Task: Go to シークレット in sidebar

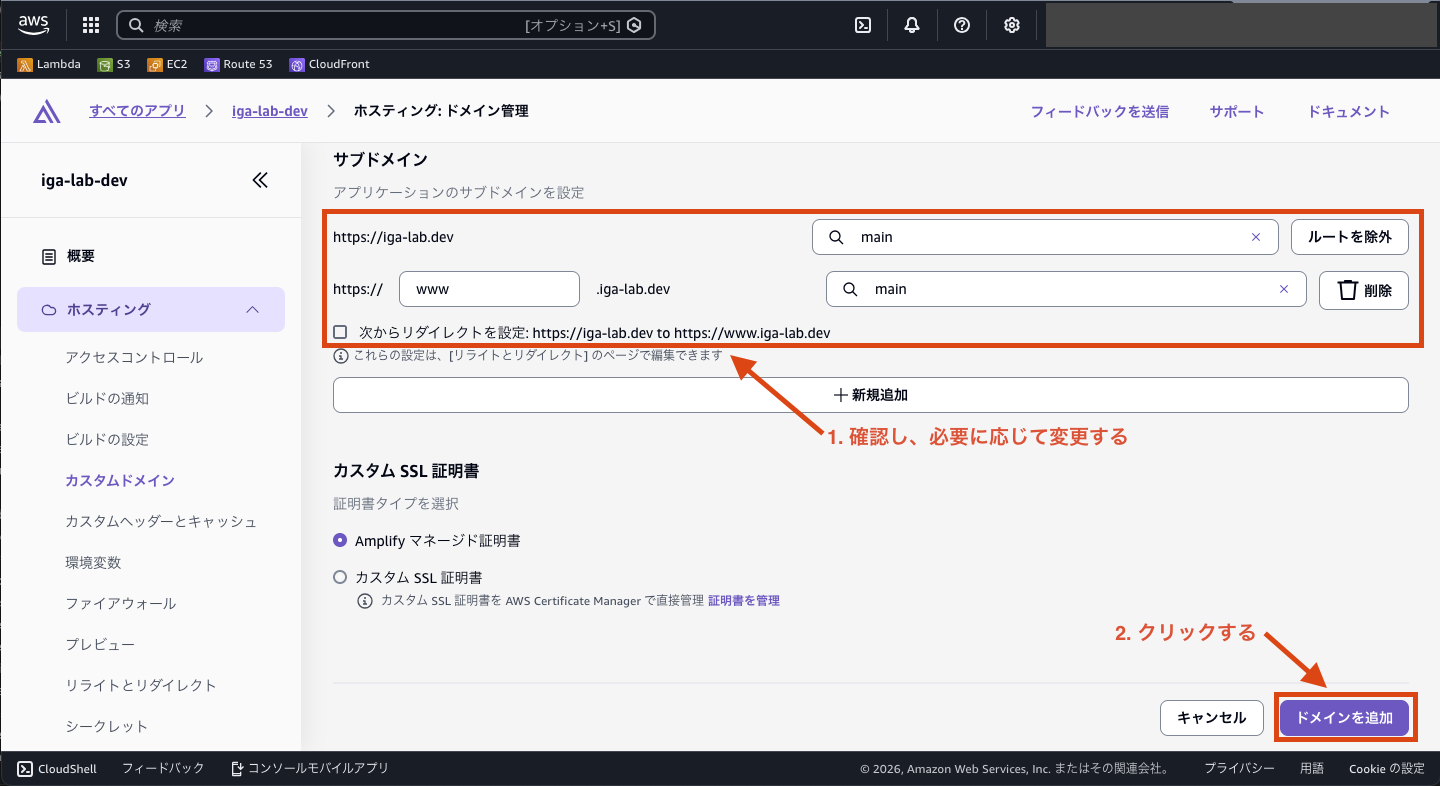Action: pos(106,726)
